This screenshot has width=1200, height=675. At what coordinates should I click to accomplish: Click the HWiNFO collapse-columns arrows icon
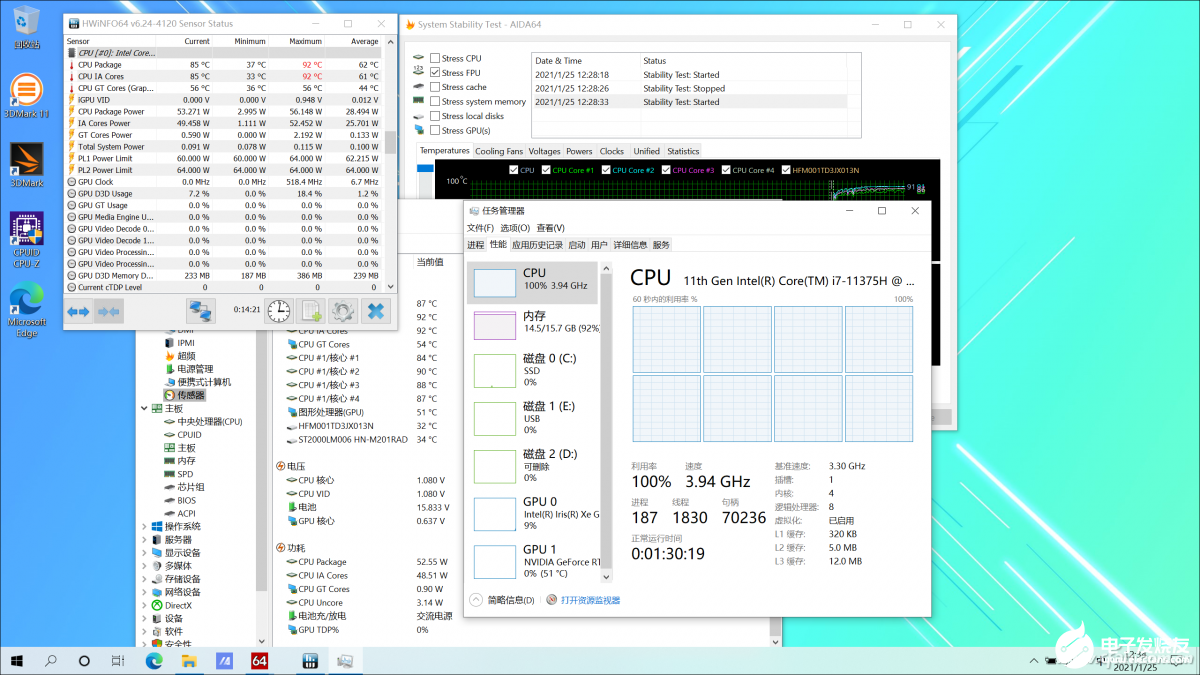[109, 311]
